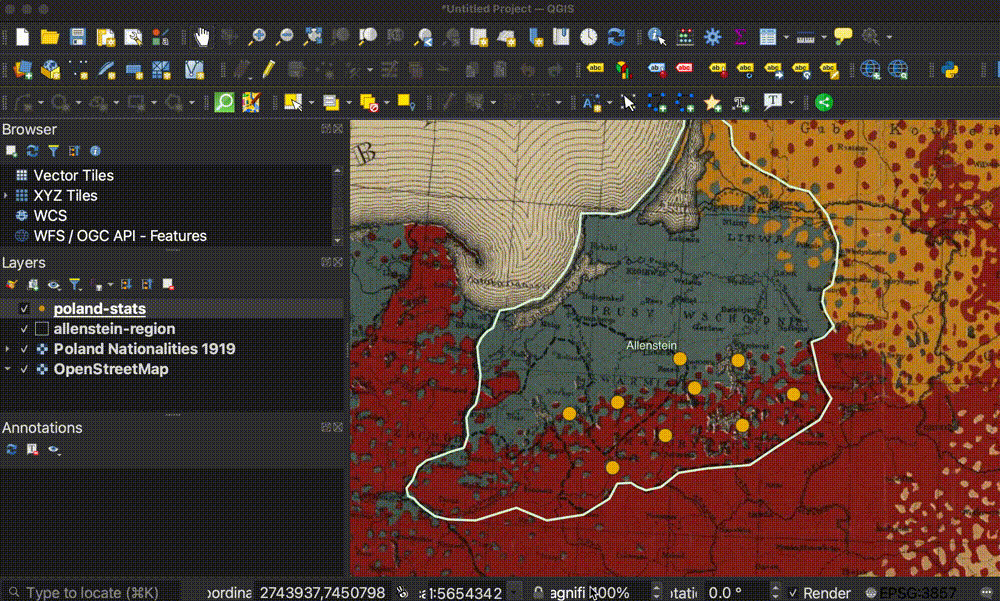Select the Vector Tiles browser item
Viewport: 1000px width, 601px height.
(x=73, y=175)
